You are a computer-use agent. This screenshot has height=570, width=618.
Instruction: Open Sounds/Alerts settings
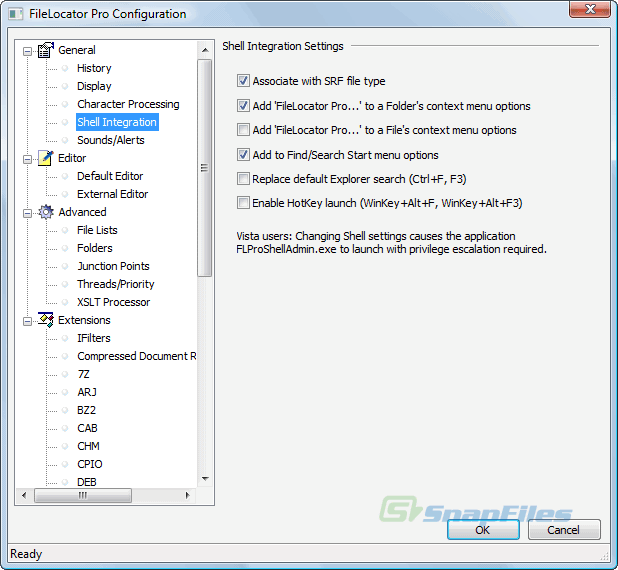pos(111,140)
